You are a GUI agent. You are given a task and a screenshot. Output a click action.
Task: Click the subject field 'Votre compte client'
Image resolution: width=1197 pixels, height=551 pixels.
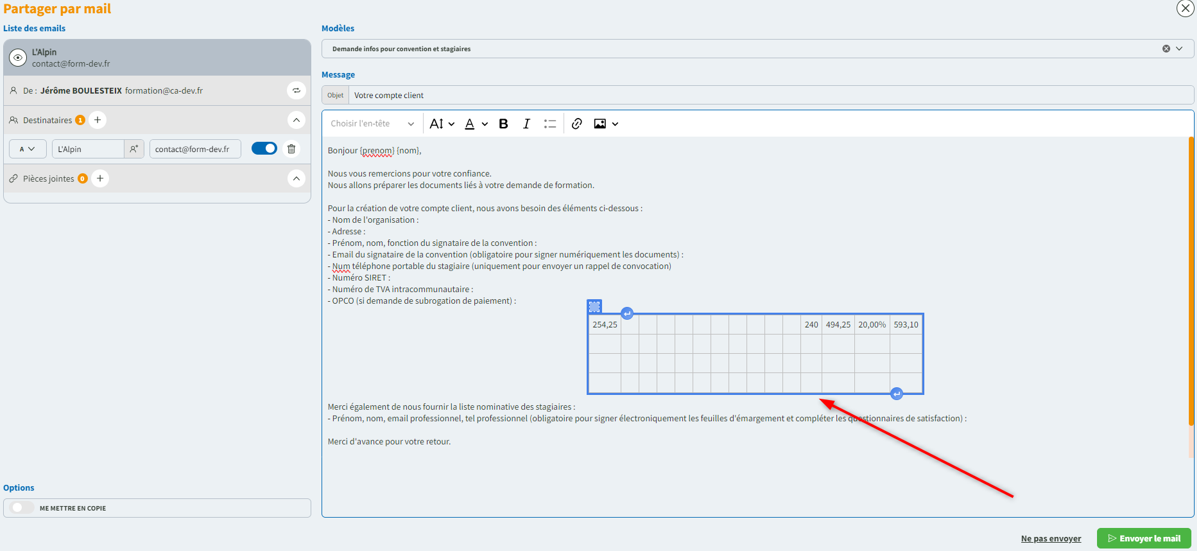coord(770,95)
